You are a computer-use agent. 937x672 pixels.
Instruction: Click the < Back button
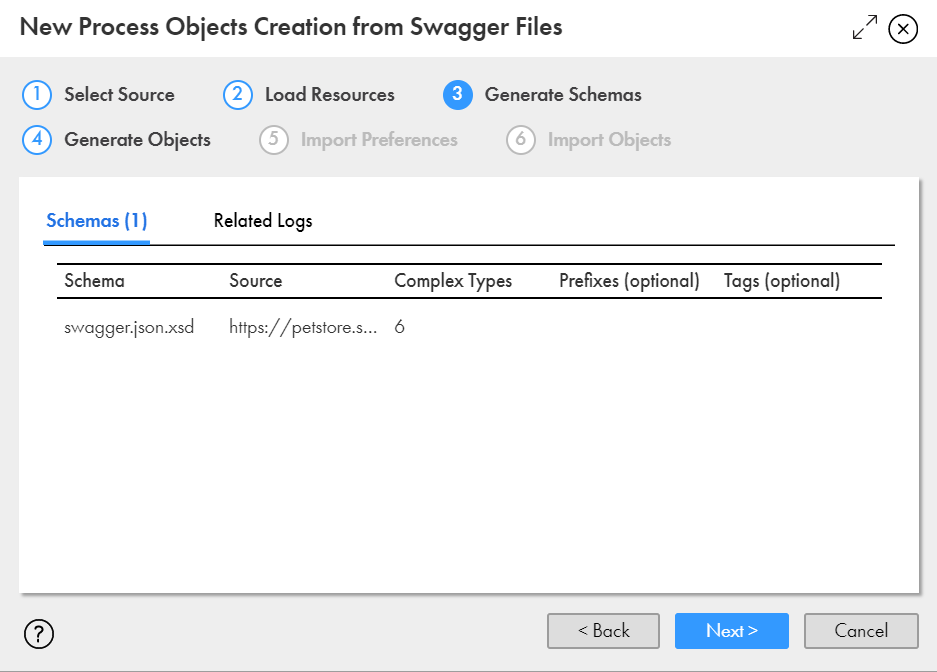[604, 631]
